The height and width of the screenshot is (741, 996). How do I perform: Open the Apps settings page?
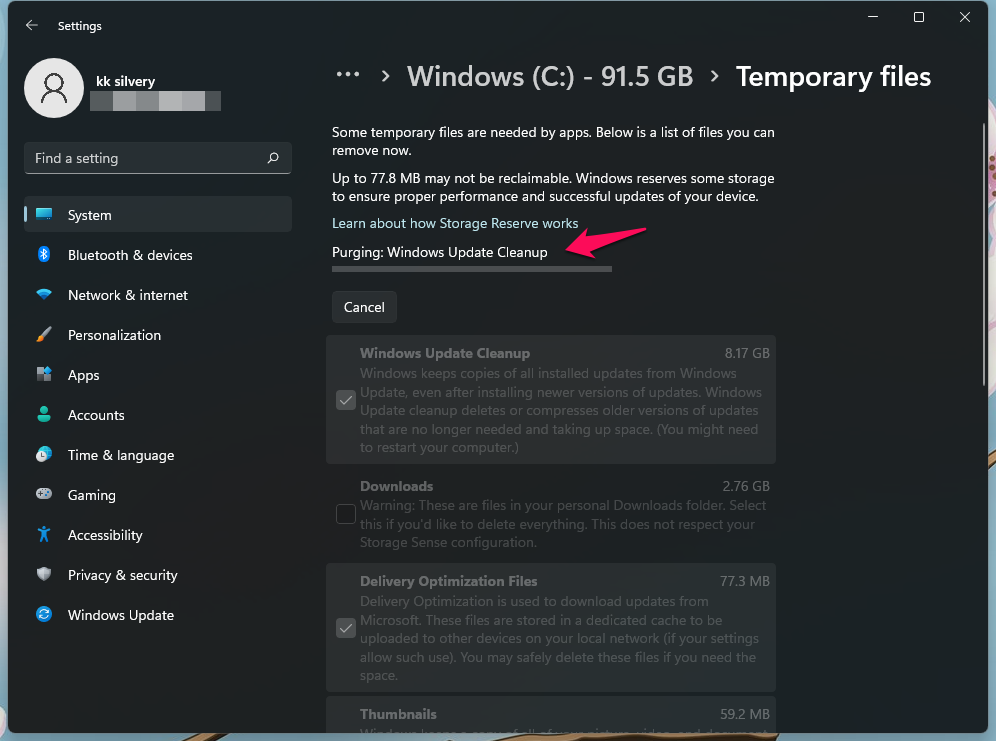click(x=158, y=375)
